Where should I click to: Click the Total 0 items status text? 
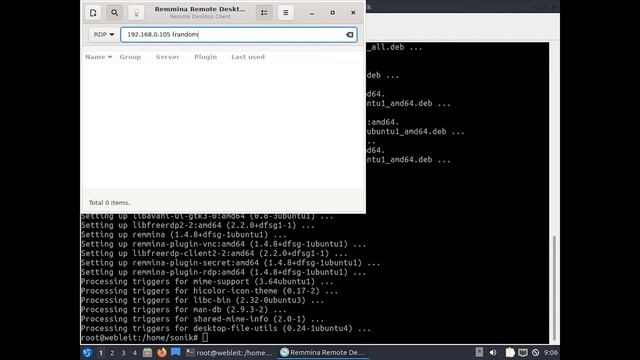click(109, 202)
